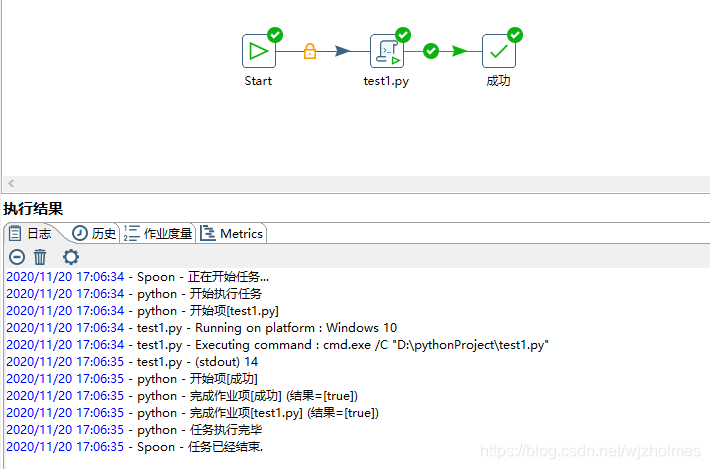
Task: Select log line '完成作业项[成功] (结果=[true])'
Action: [x=182, y=396]
